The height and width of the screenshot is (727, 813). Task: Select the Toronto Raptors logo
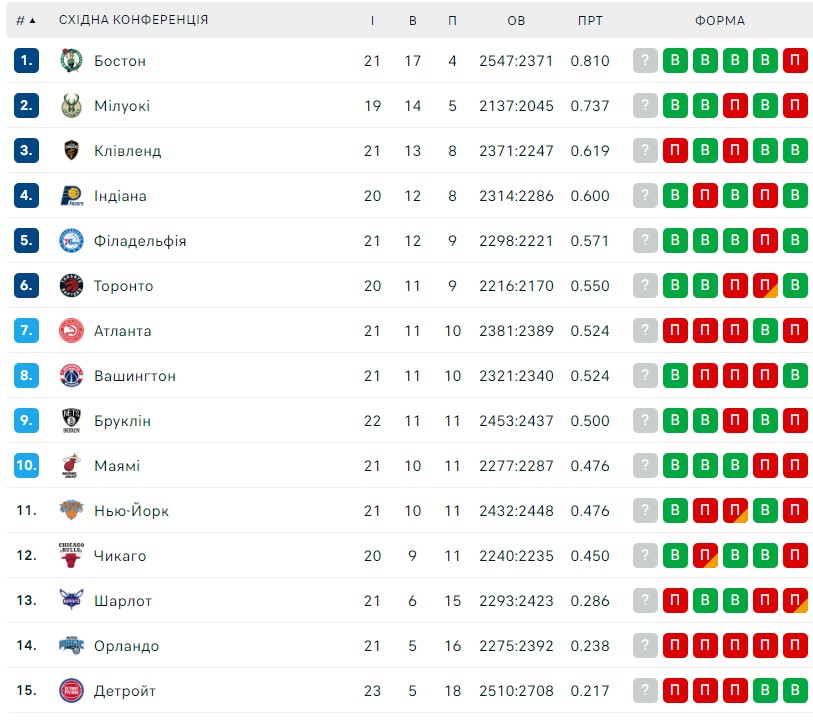coord(71,286)
